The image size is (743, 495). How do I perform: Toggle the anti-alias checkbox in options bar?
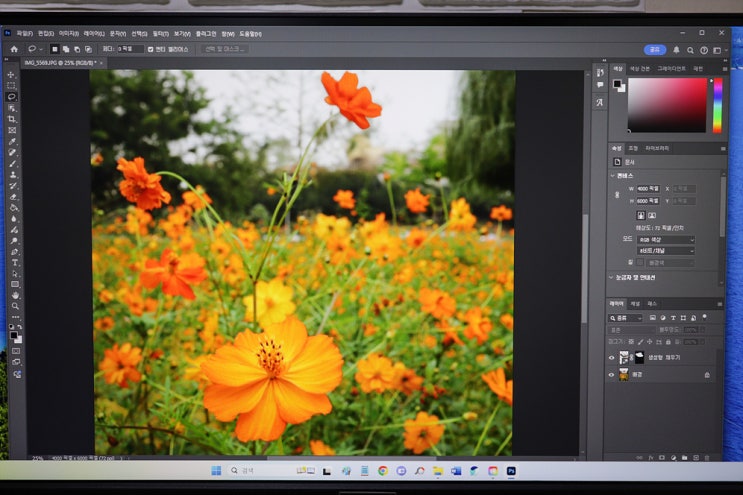point(150,49)
